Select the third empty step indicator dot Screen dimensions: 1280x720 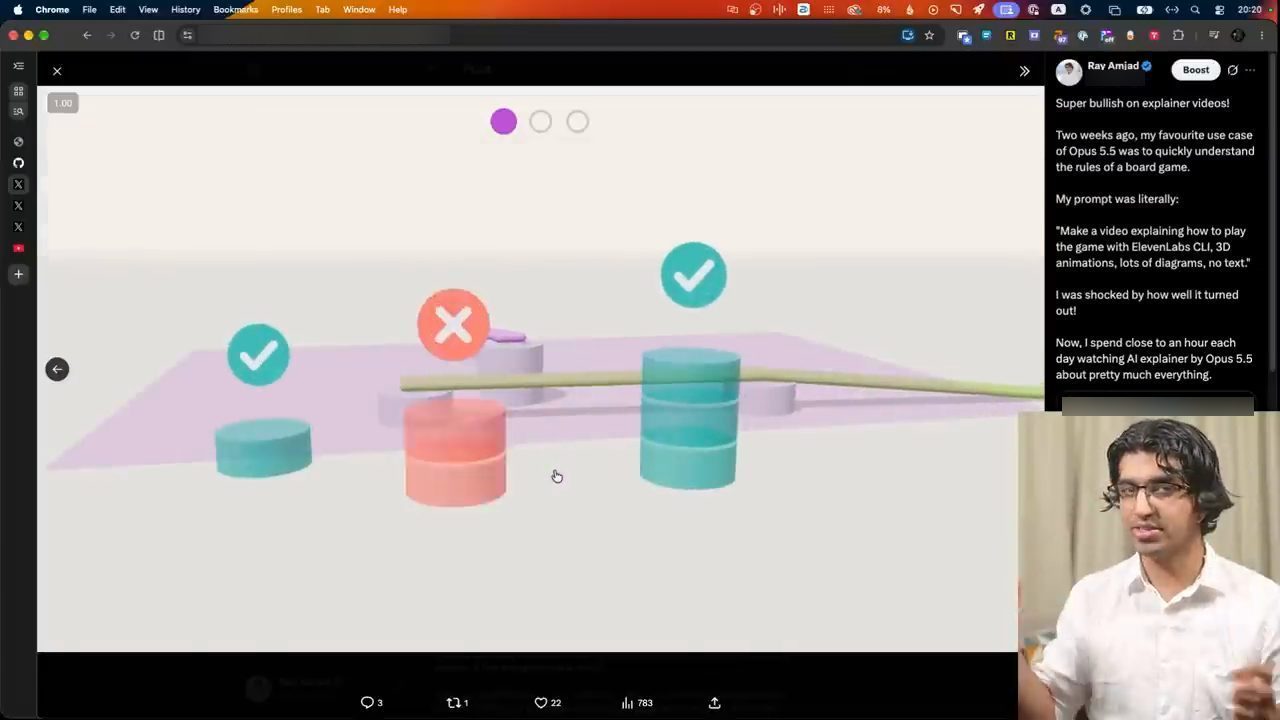[x=577, y=122]
